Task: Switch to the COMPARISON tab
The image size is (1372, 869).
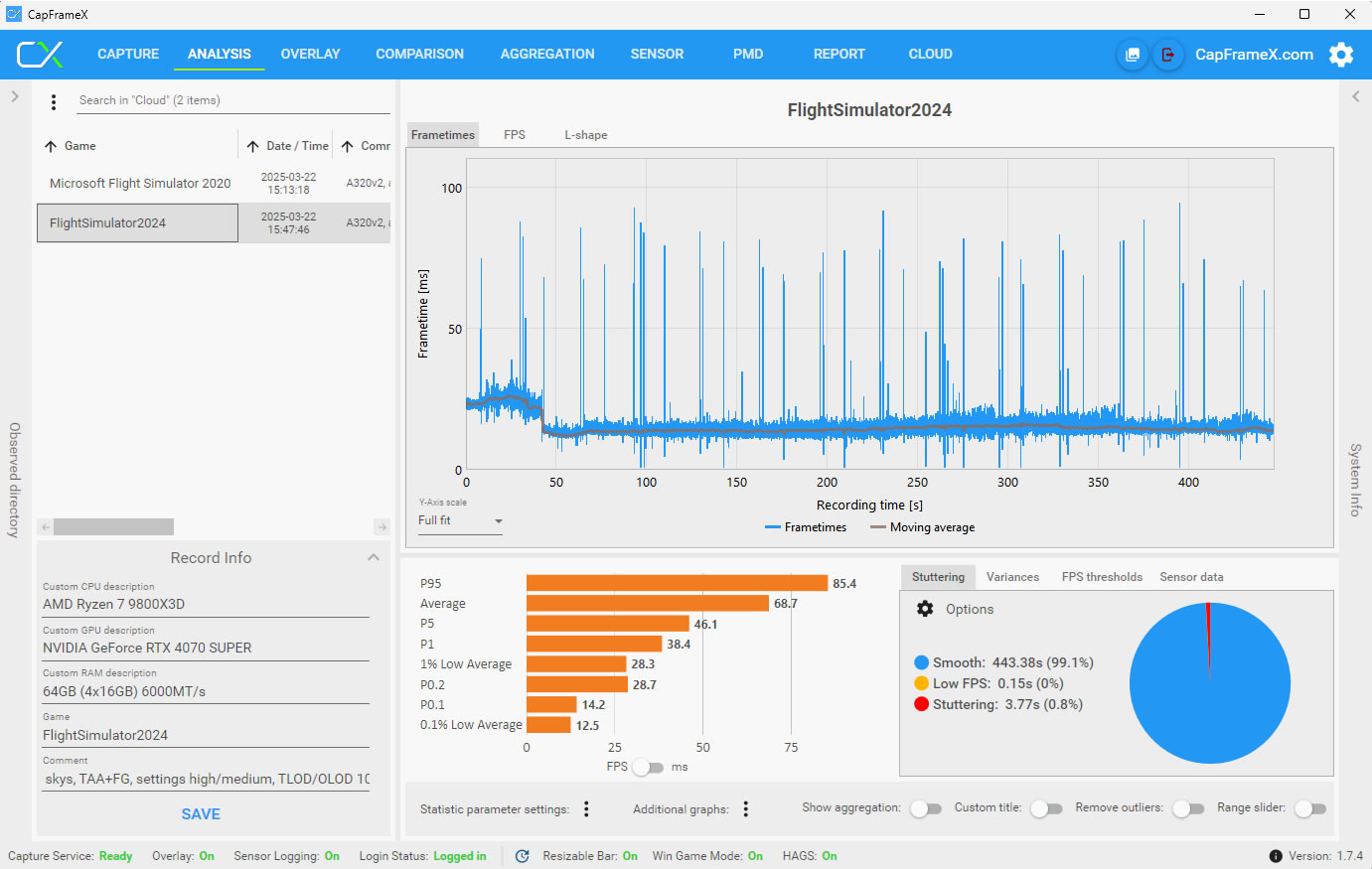Action: pos(419,55)
